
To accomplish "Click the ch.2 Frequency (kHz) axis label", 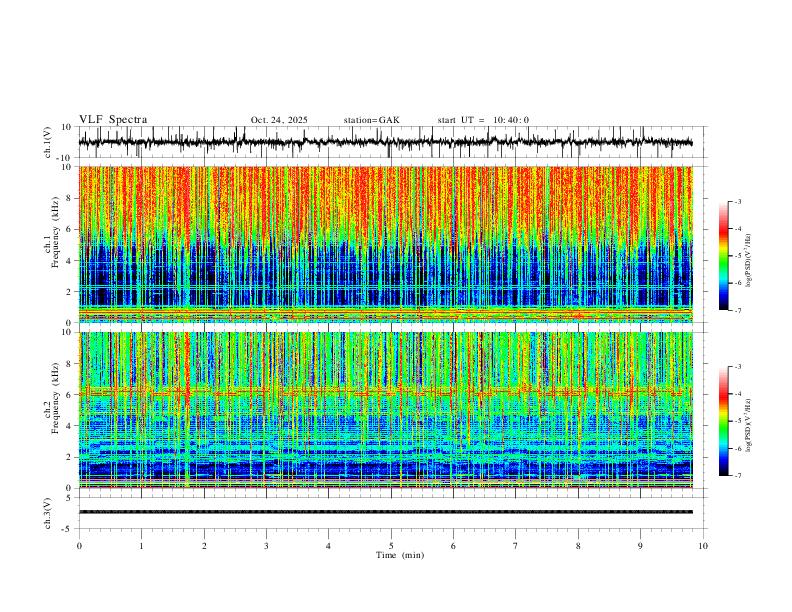I will point(52,397).
